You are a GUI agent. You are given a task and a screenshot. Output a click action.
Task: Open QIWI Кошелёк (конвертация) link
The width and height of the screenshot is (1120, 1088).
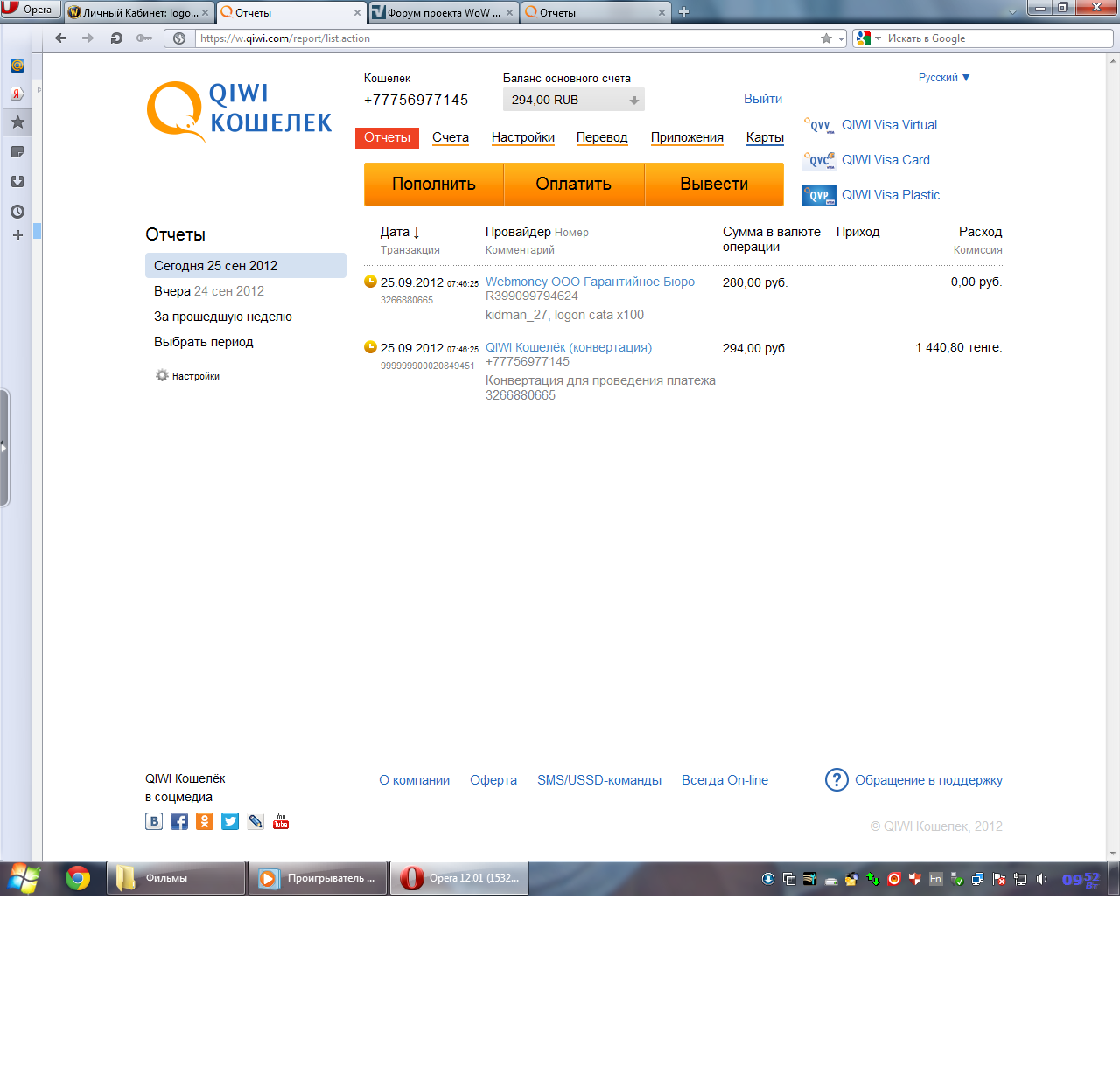(x=569, y=347)
